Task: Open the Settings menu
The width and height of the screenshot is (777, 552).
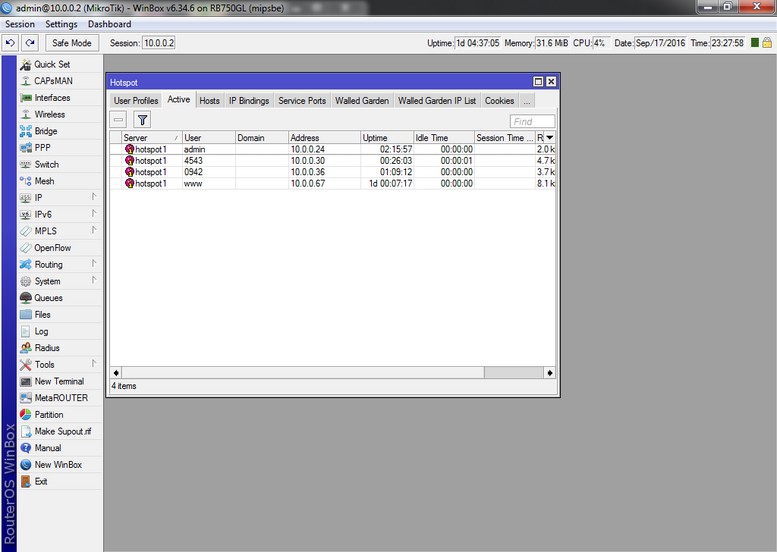Action: point(61,24)
